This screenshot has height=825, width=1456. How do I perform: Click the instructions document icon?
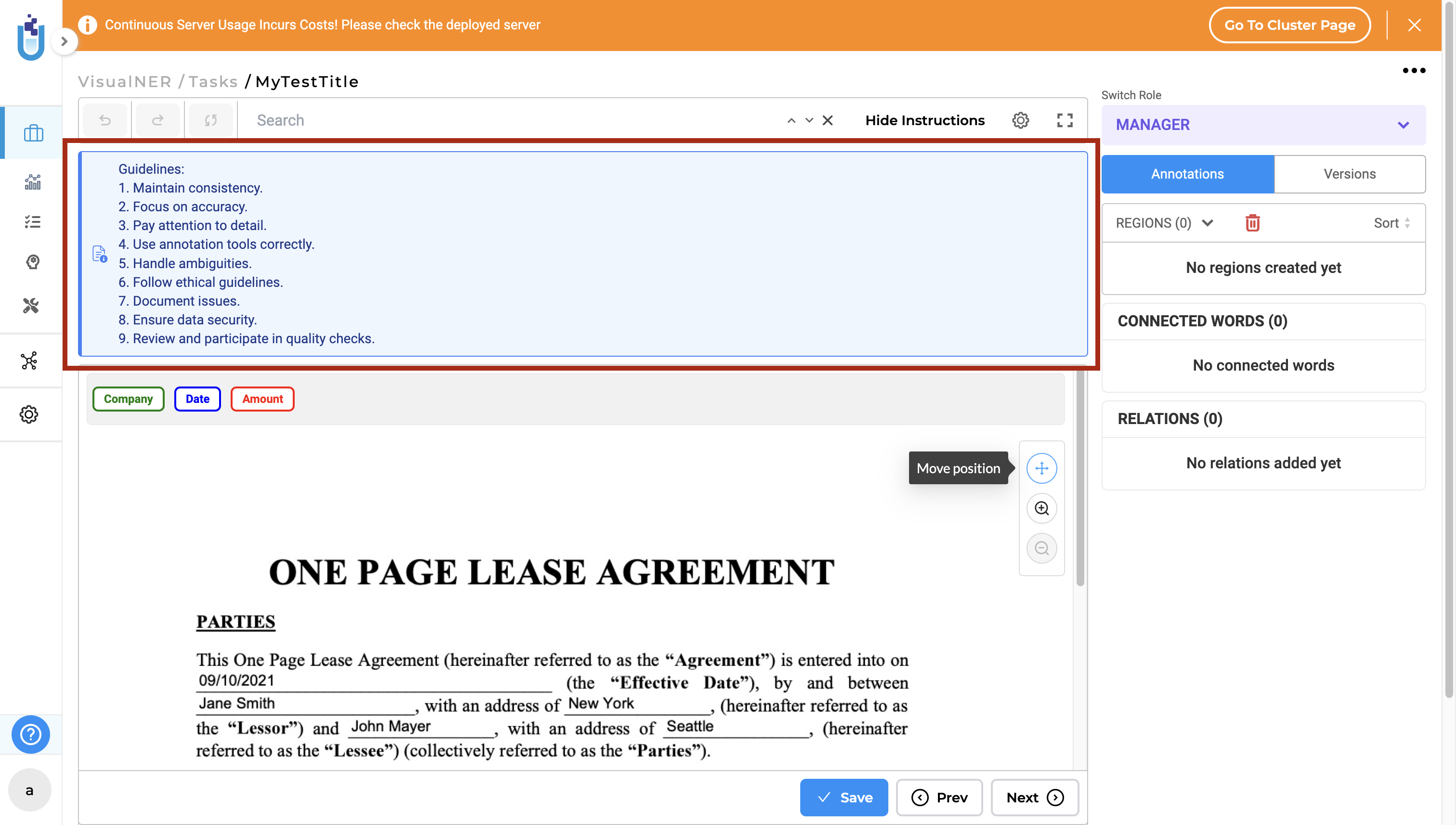[100, 254]
